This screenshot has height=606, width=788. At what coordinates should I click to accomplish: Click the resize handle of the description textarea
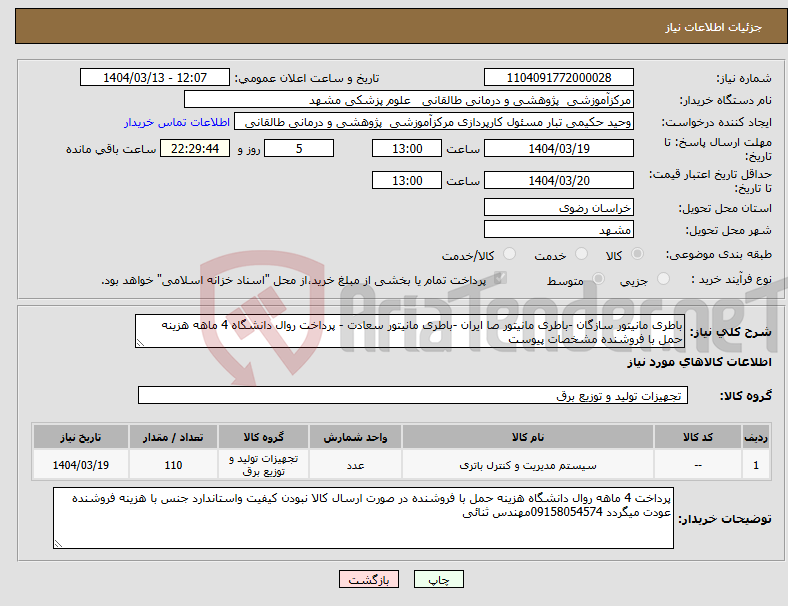click(140, 343)
